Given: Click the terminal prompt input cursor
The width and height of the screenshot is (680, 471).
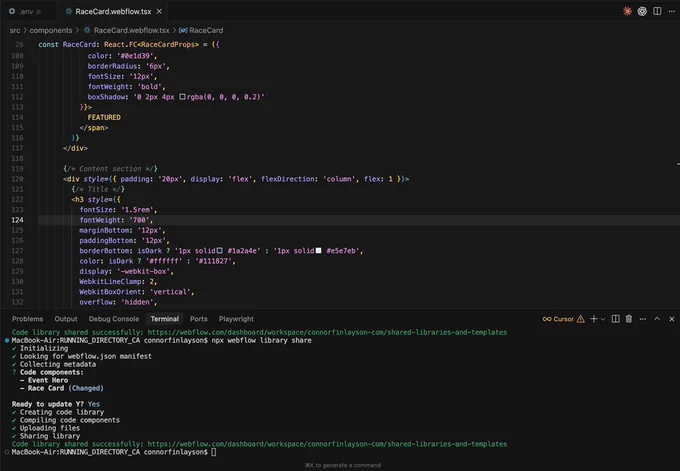Looking at the screenshot, I should point(213,452).
